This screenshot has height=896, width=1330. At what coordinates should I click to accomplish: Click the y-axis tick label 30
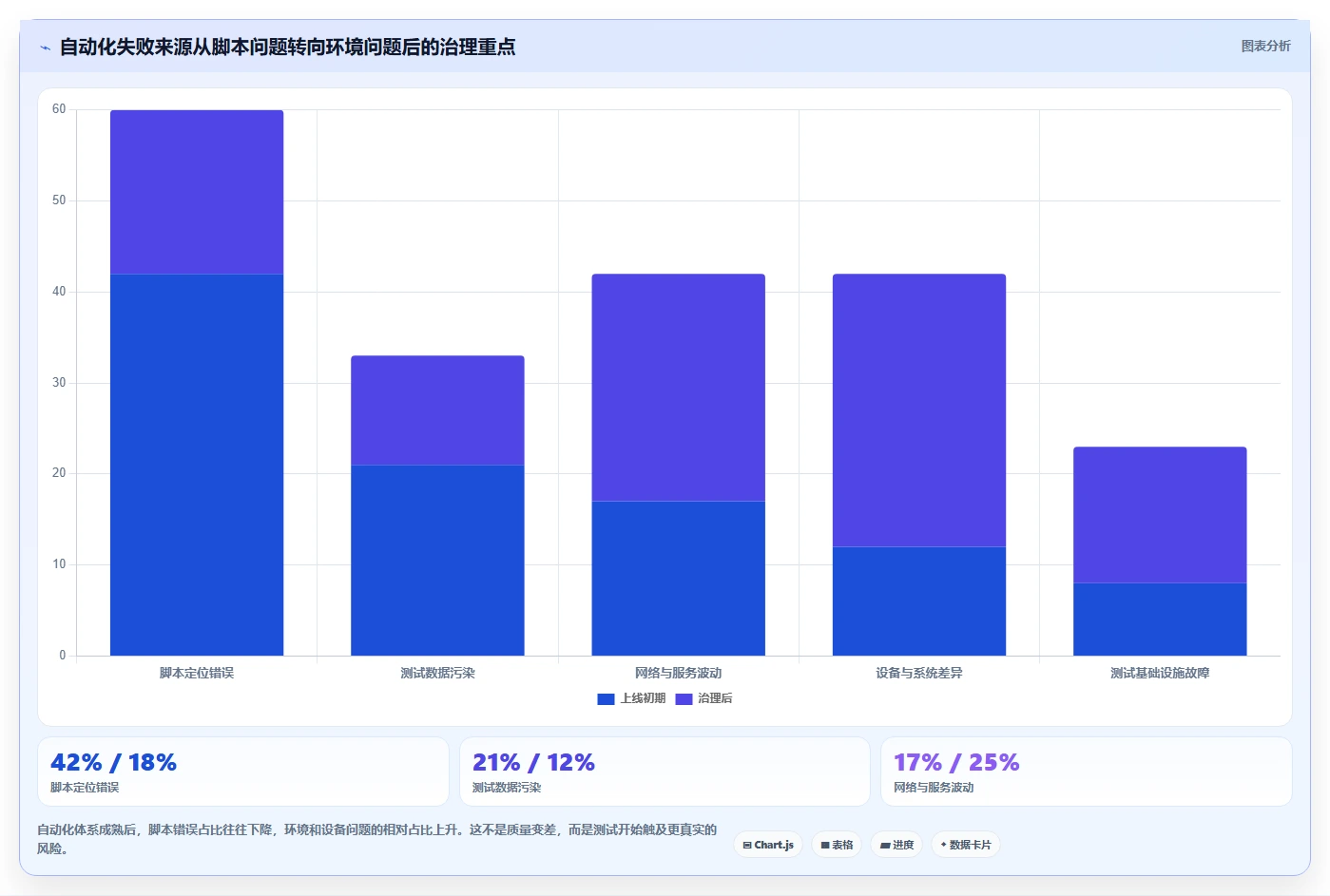click(59, 383)
